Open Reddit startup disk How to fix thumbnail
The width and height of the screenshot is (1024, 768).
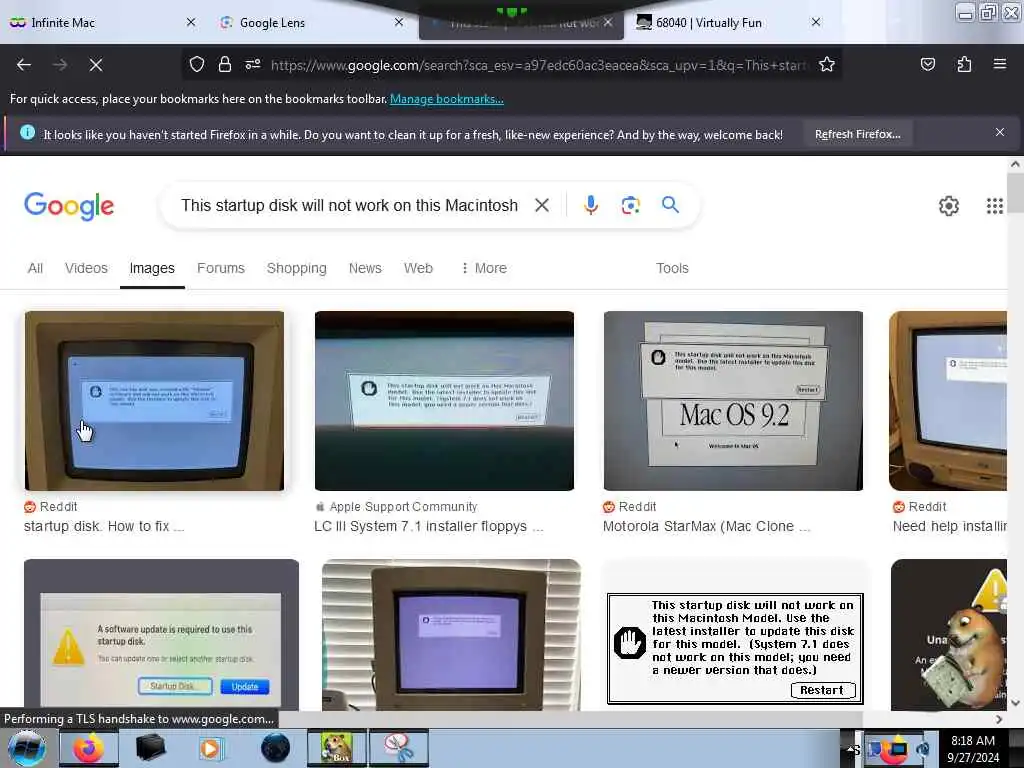(x=154, y=401)
